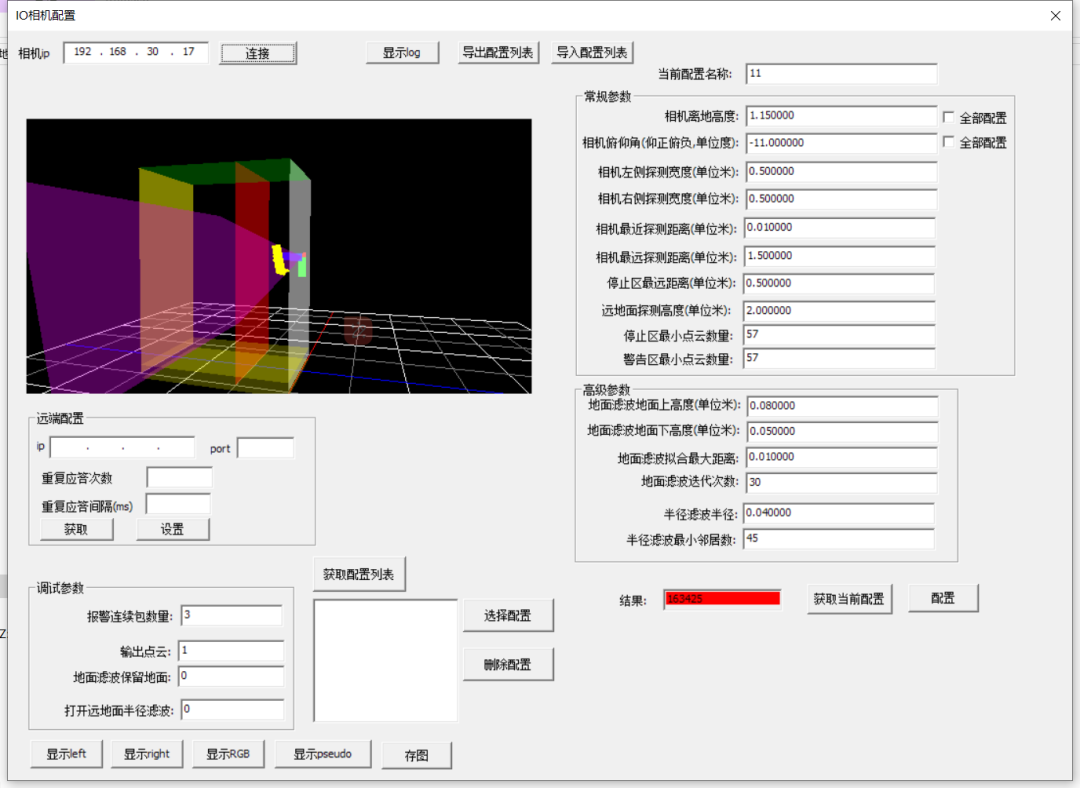Enable 全部配置 checkbox for 相机离地高度
The width and height of the screenshot is (1080, 788).
948,117
